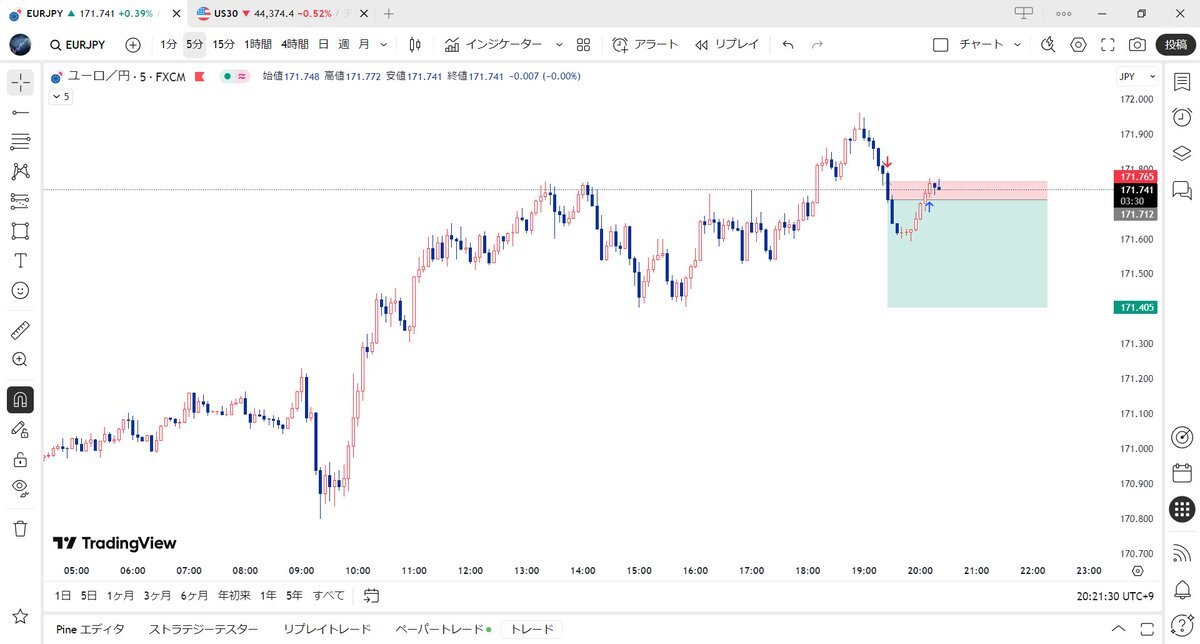Screen dimensions: 1200x644
Task: Open the layout setup square icon
Action: click(939, 45)
